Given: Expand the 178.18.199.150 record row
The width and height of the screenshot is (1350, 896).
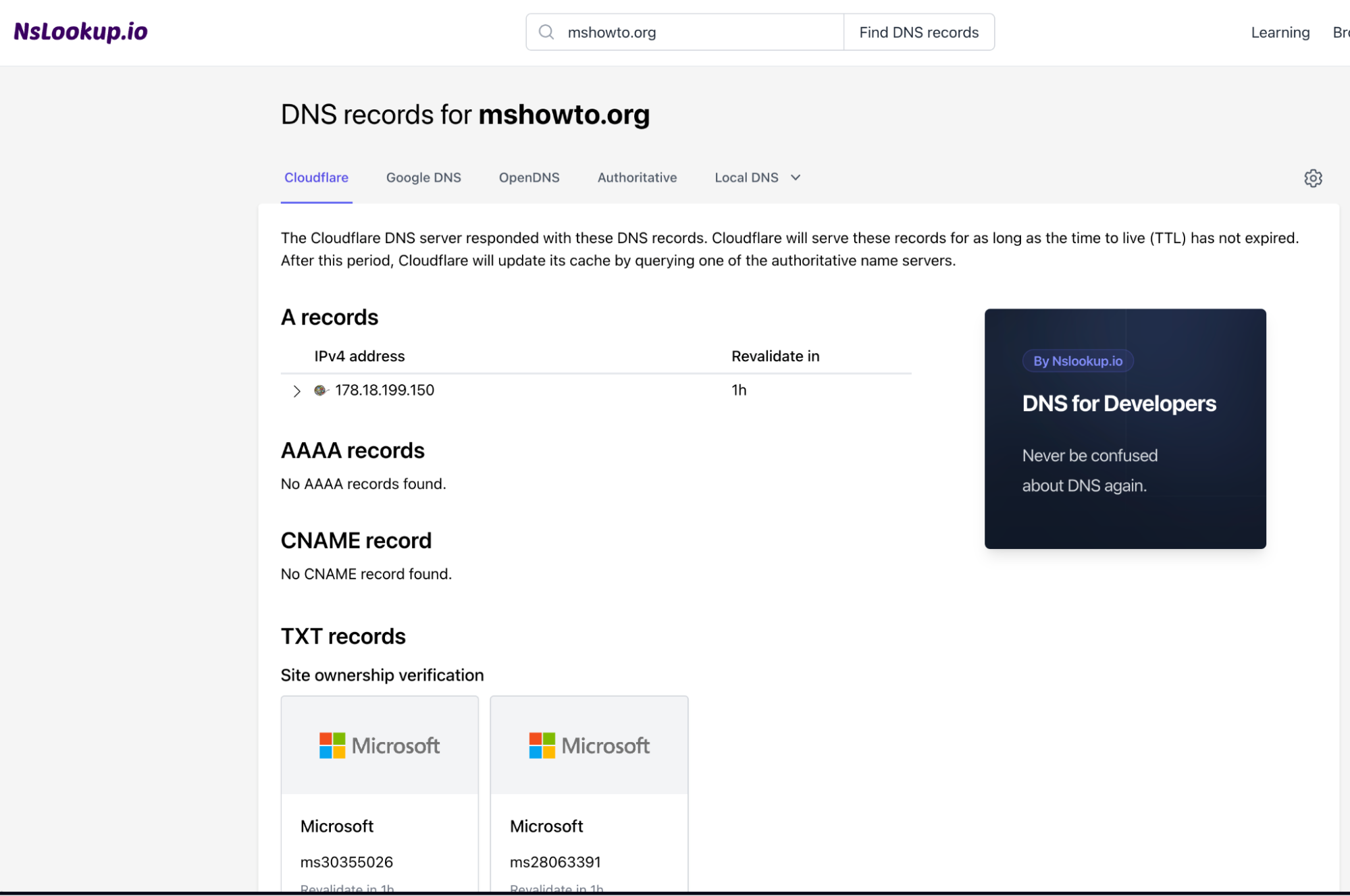Looking at the screenshot, I should [x=296, y=391].
